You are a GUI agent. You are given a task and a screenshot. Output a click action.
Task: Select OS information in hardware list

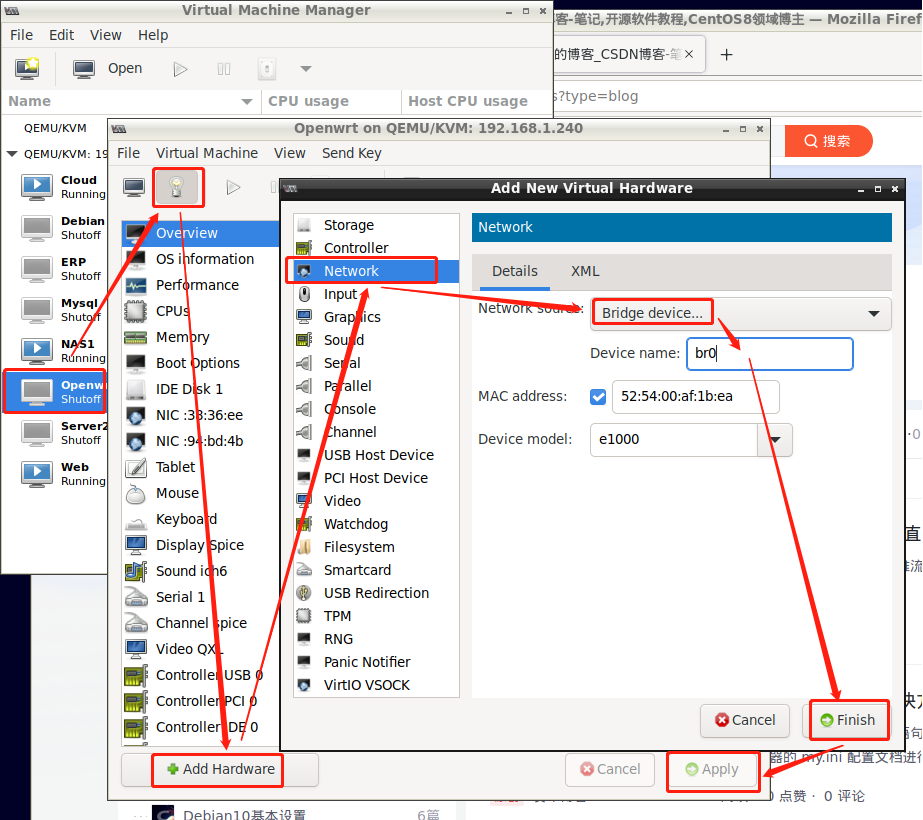pos(201,259)
